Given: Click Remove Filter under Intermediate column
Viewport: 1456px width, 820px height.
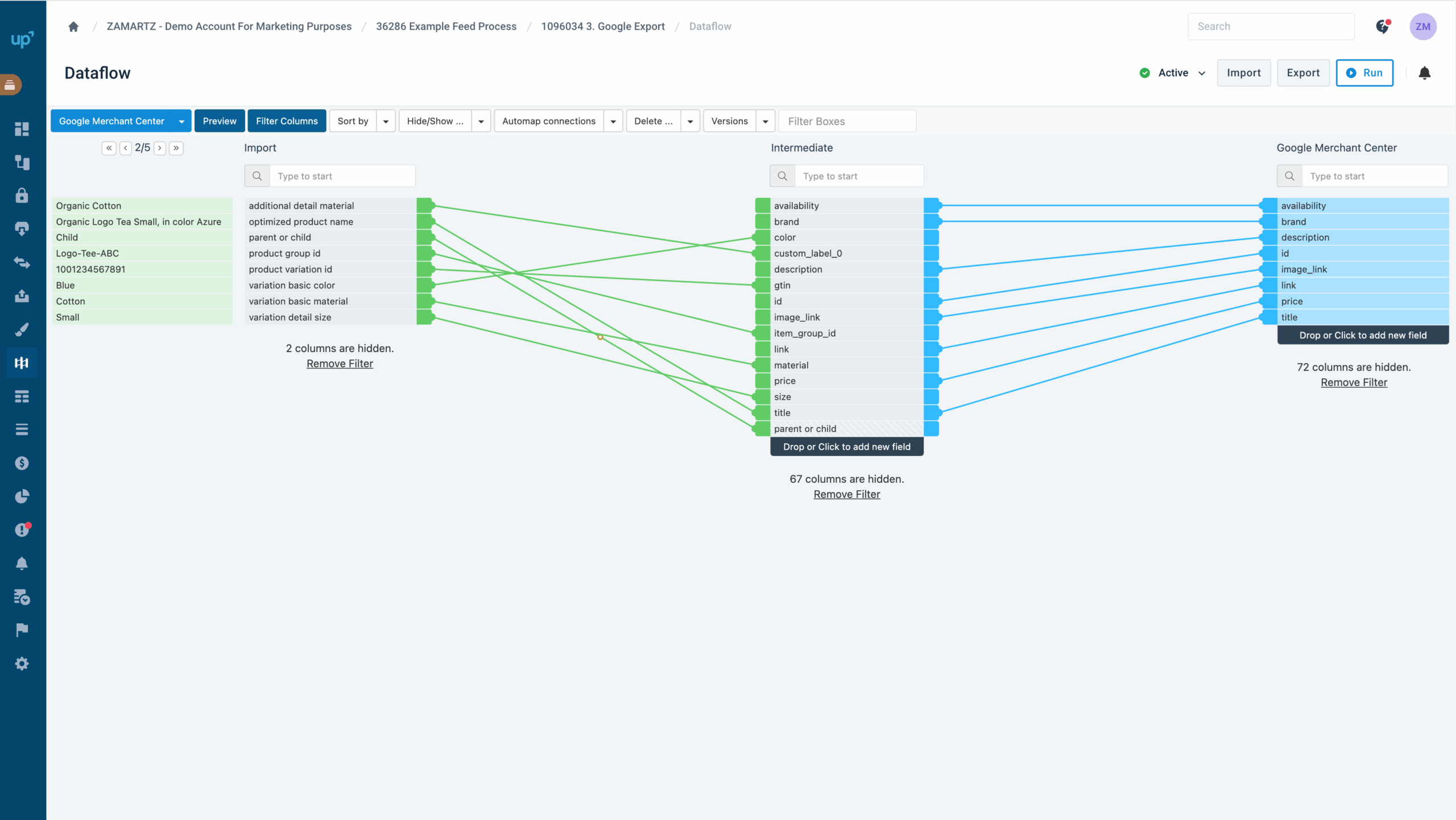Looking at the screenshot, I should click(846, 494).
